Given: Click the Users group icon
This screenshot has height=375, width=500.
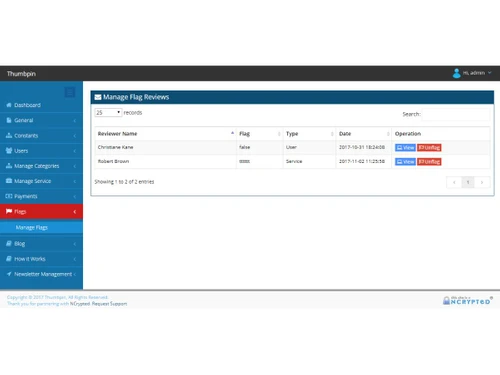Looking at the screenshot, I should click(9, 151).
